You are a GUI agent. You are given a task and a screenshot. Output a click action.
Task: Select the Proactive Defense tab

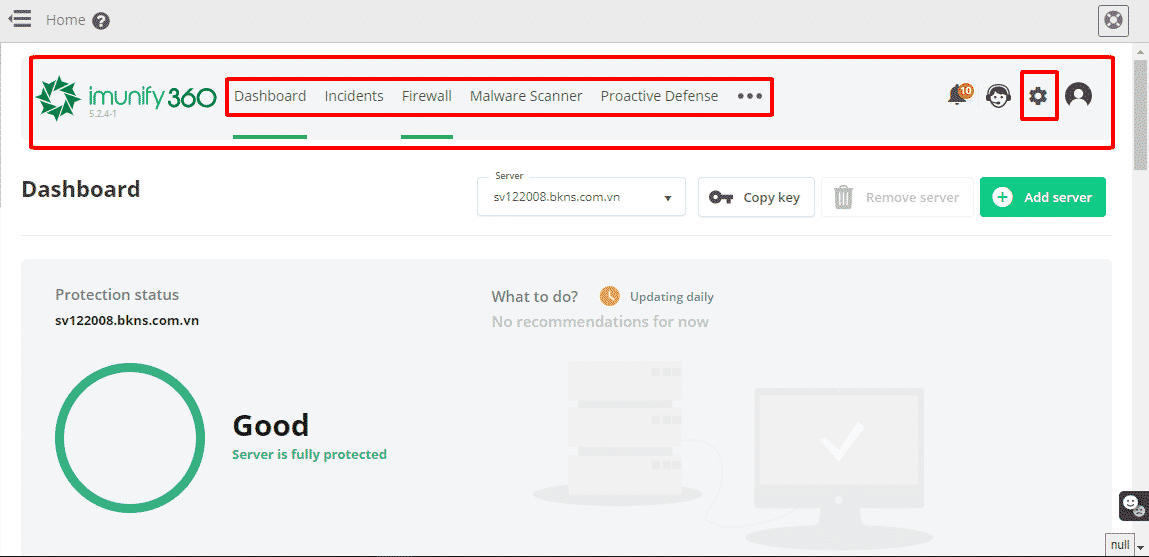pyautogui.click(x=659, y=97)
